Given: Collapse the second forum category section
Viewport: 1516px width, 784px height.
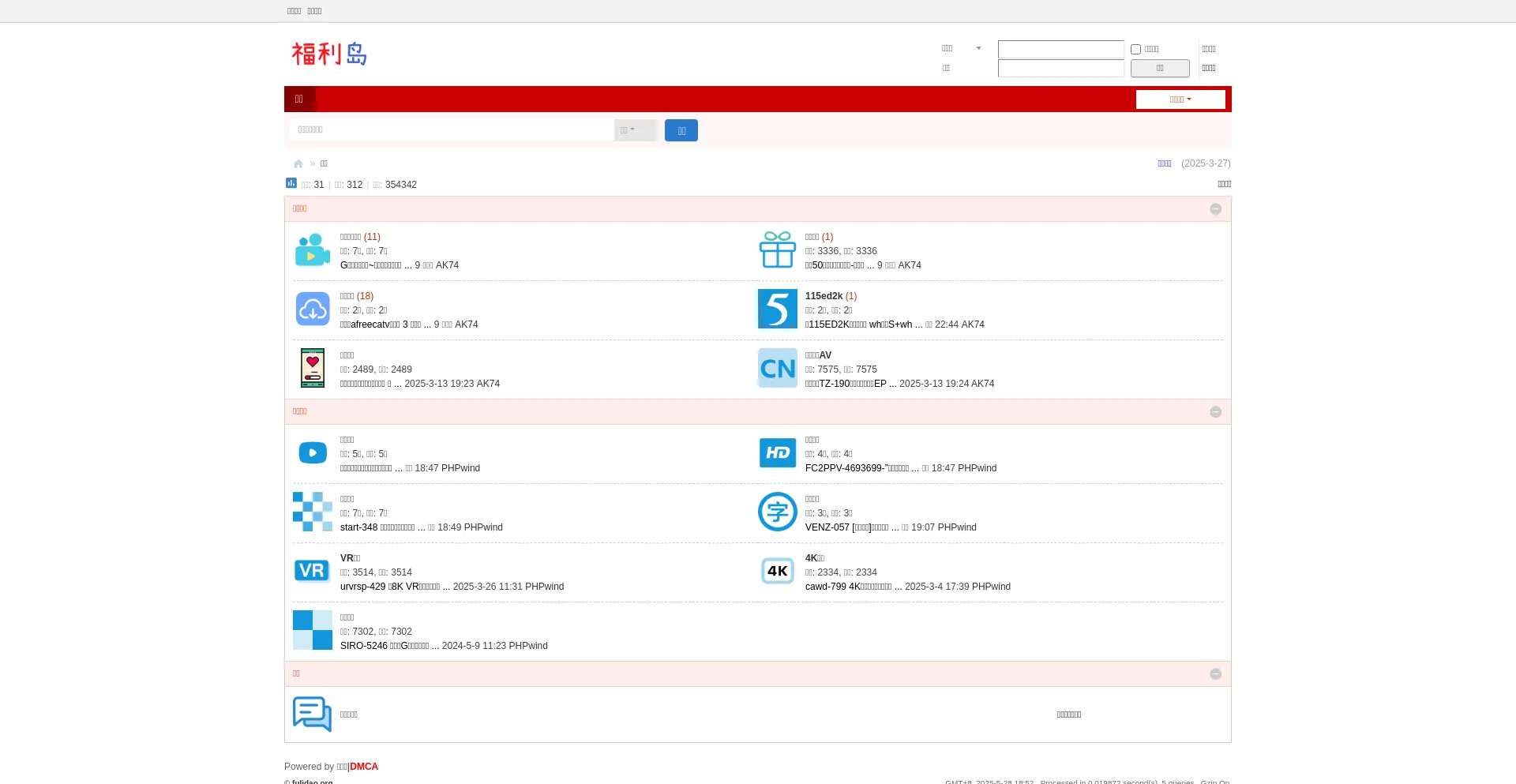Looking at the screenshot, I should (x=1215, y=412).
